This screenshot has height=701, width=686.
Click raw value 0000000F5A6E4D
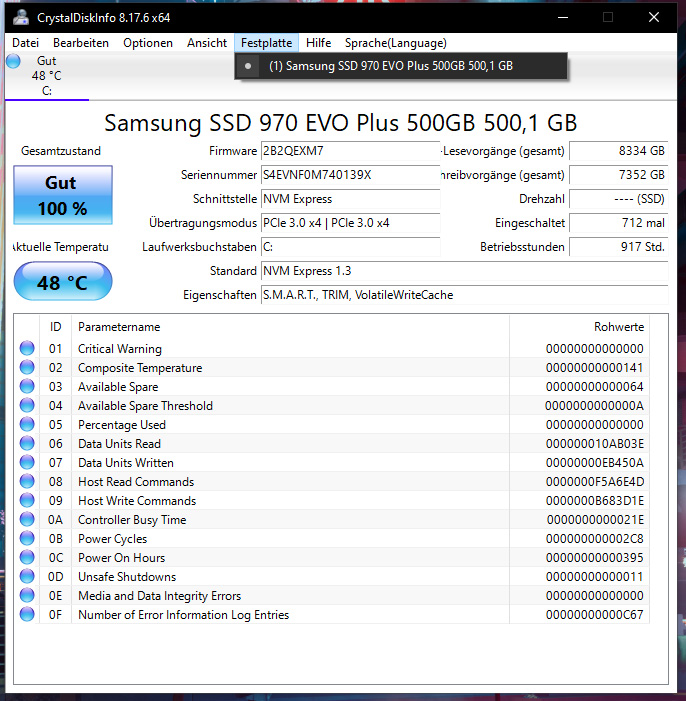[595, 481]
